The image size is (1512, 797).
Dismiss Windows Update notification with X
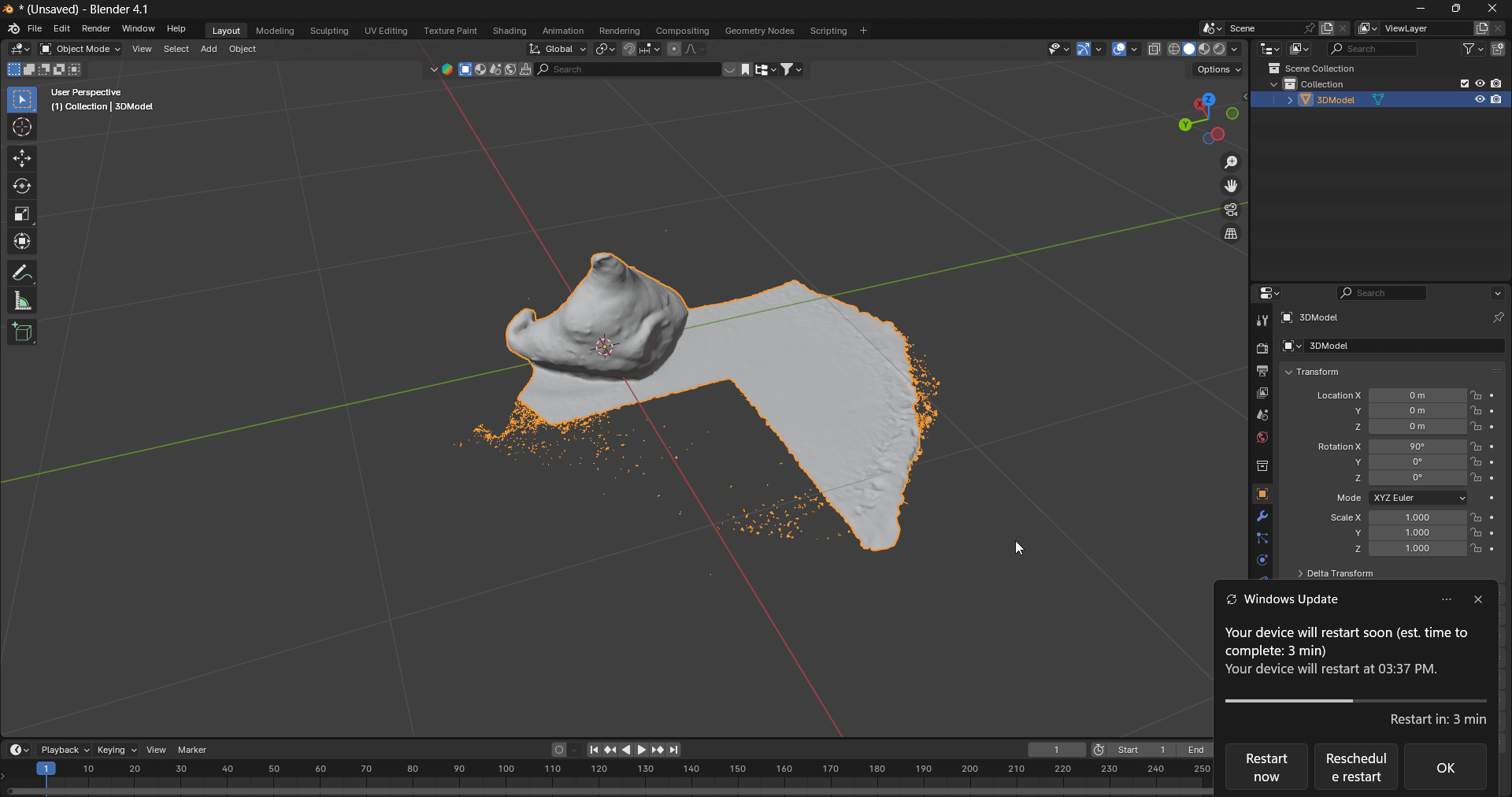tap(1478, 599)
